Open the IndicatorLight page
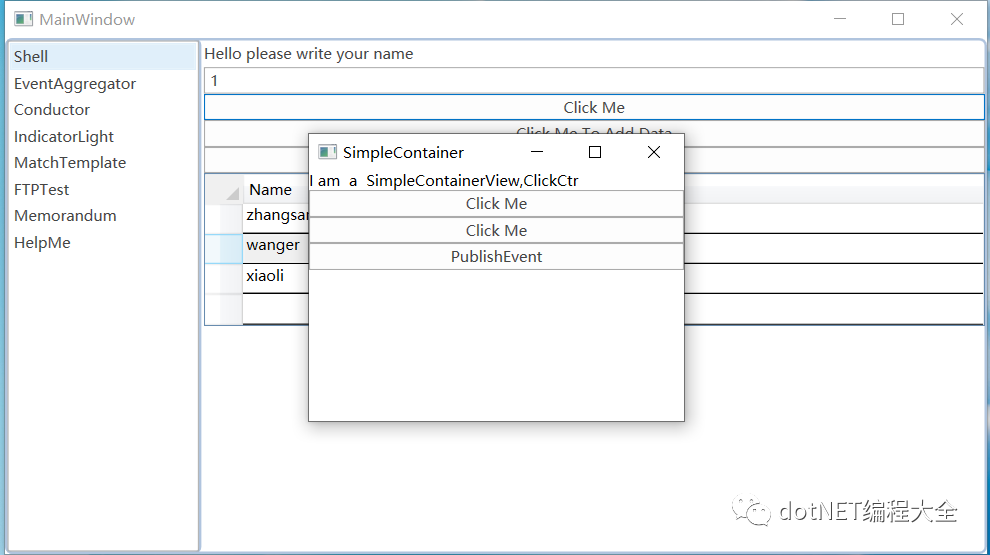 (x=64, y=137)
